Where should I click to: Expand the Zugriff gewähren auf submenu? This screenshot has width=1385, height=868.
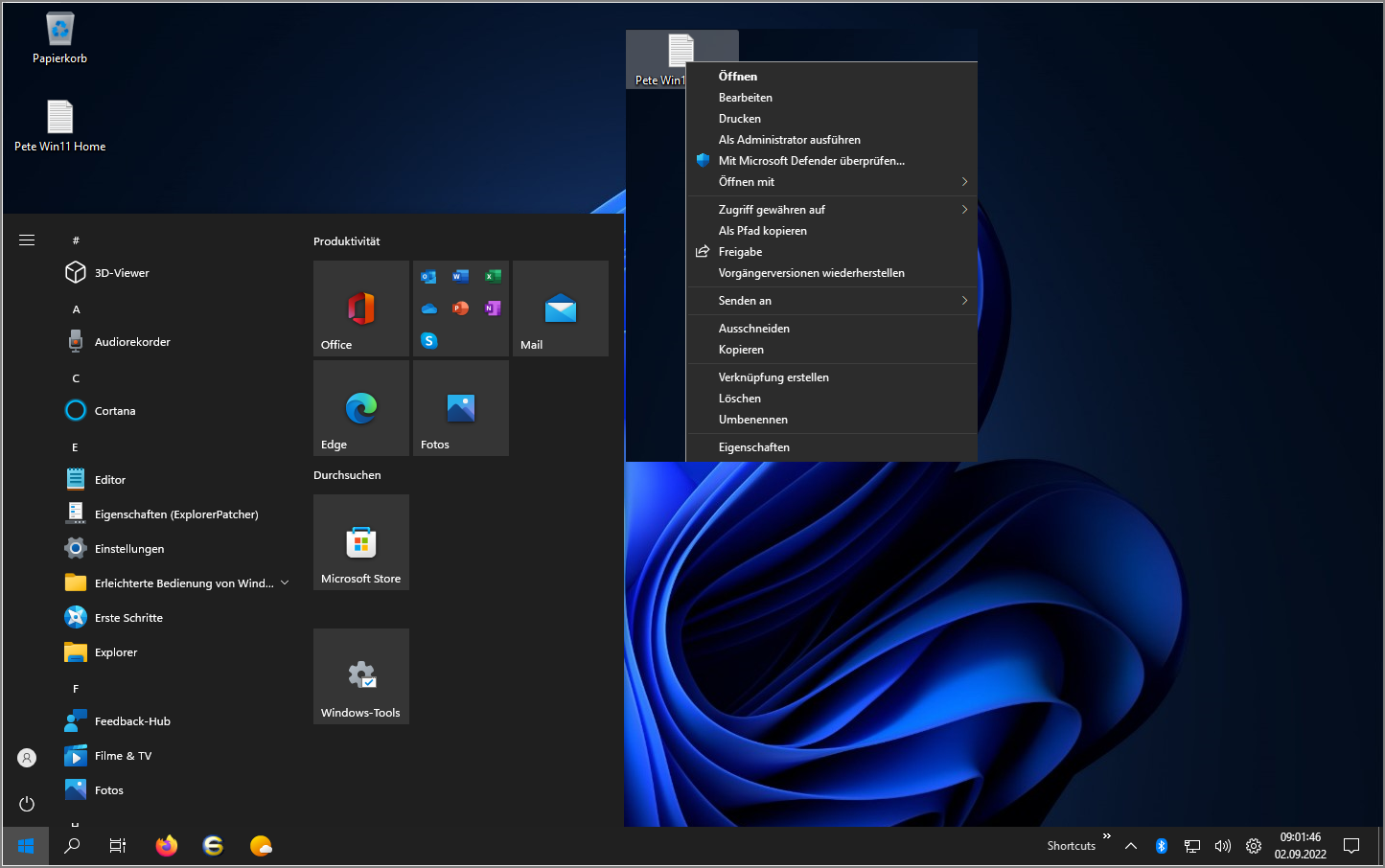832,210
